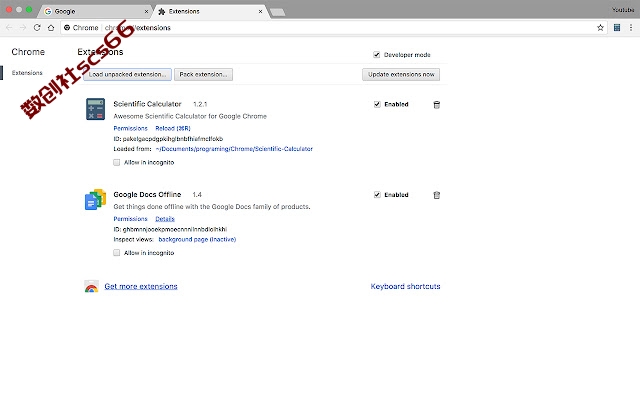
Task: Click the Scientific Calculator extension icon
Action: (x=96, y=109)
